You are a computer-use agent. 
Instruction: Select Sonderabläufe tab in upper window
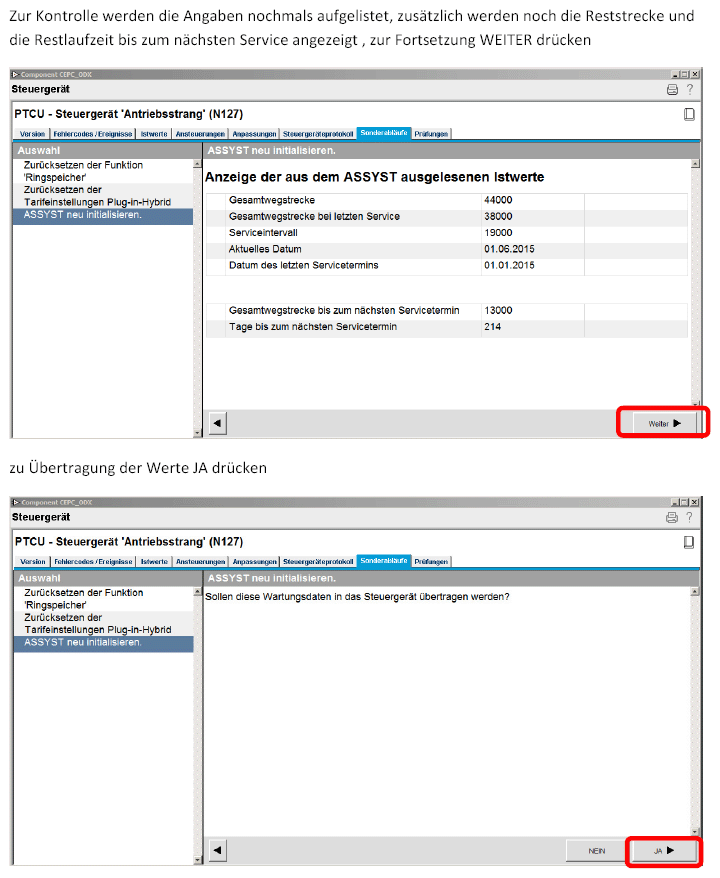point(384,133)
